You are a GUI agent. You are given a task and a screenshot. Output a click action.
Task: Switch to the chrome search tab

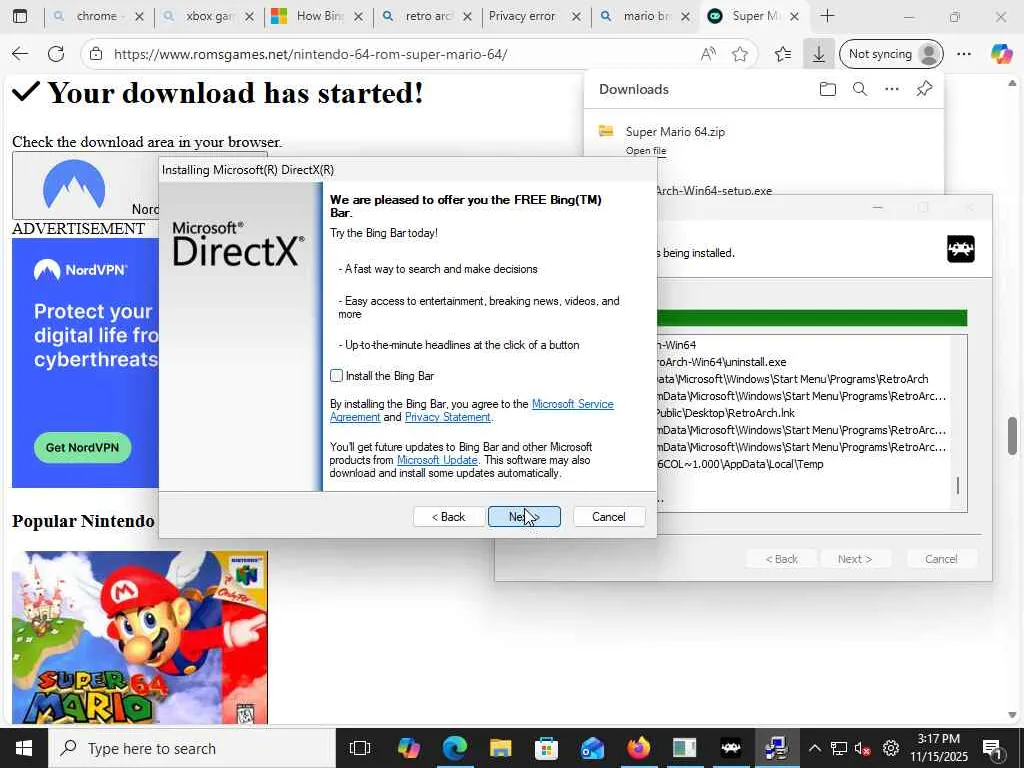point(97,16)
